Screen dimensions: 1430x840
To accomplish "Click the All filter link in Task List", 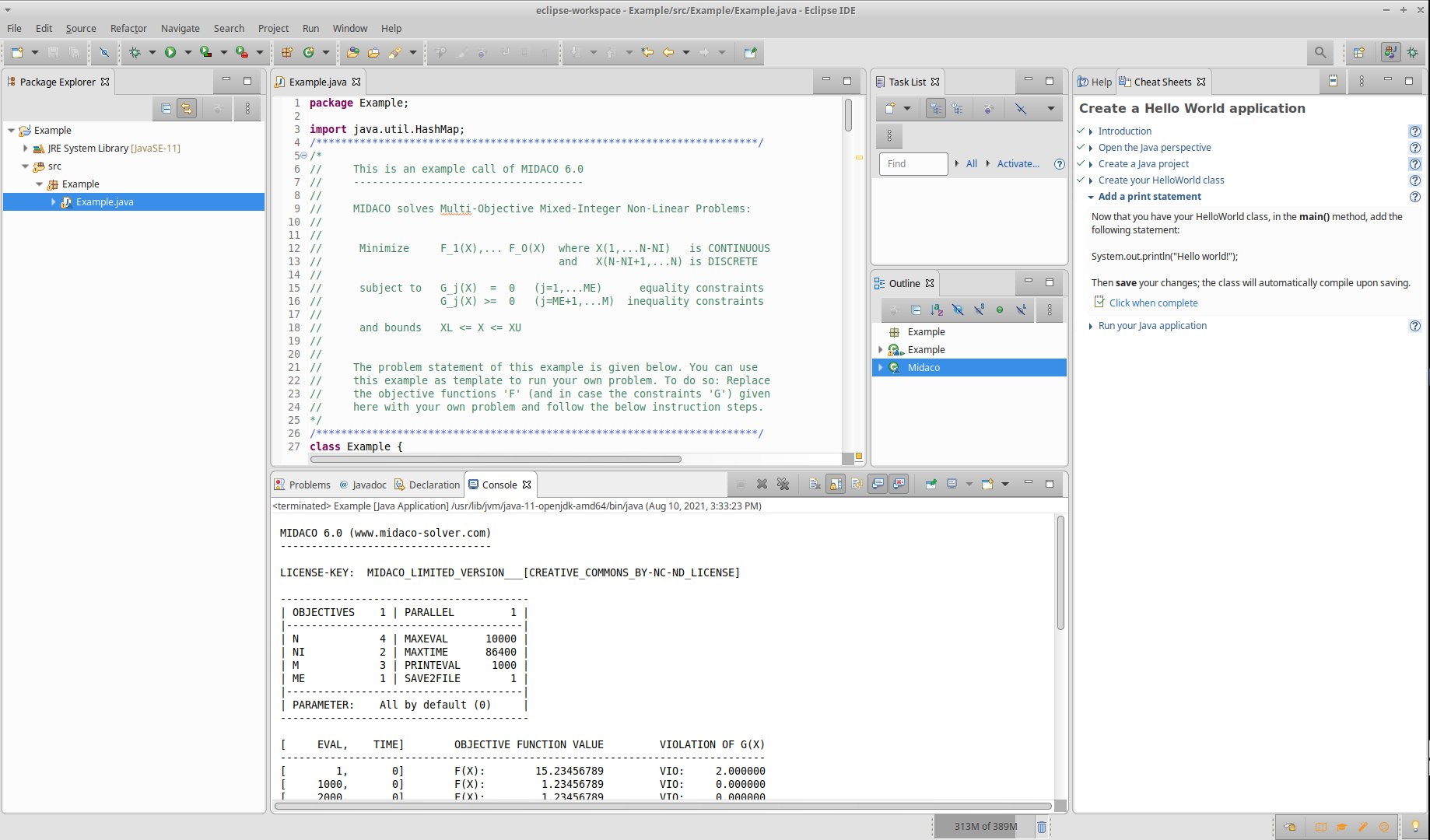I will coord(971,163).
